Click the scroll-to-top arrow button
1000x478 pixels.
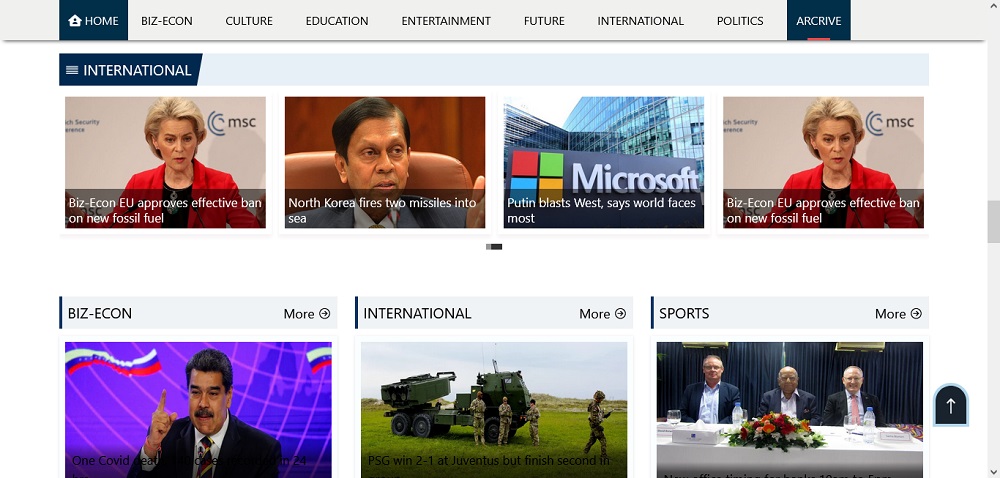point(951,405)
